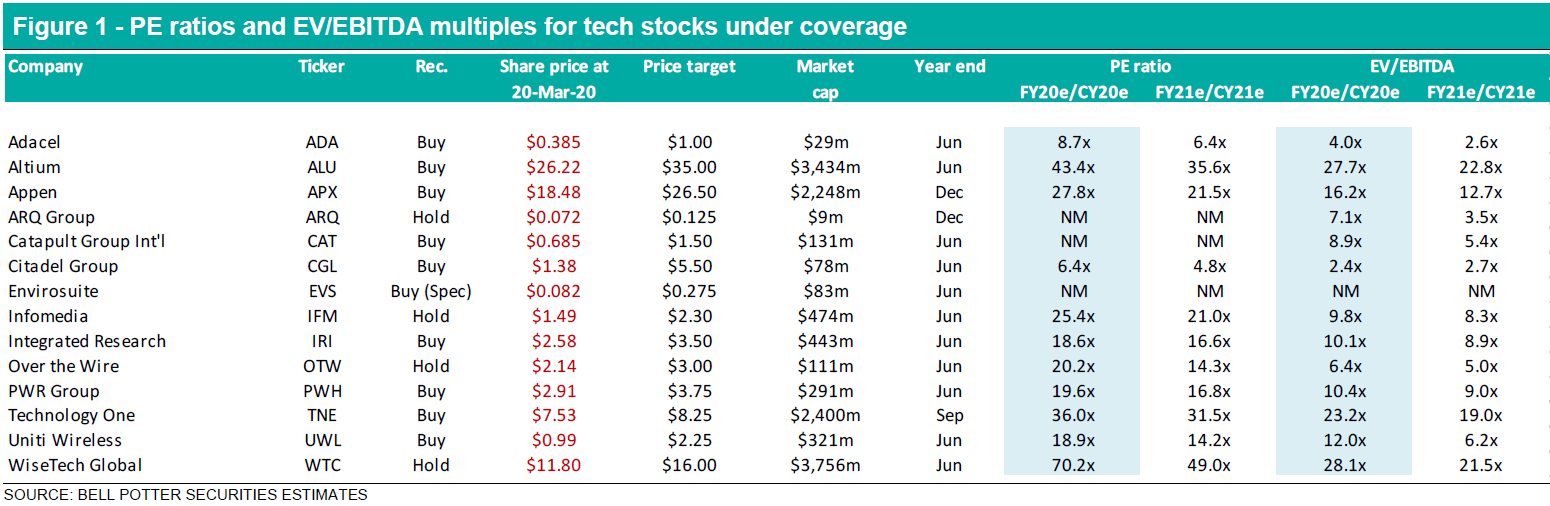Click Catapult Group Int'l price target $1.50

(x=689, y=242)
